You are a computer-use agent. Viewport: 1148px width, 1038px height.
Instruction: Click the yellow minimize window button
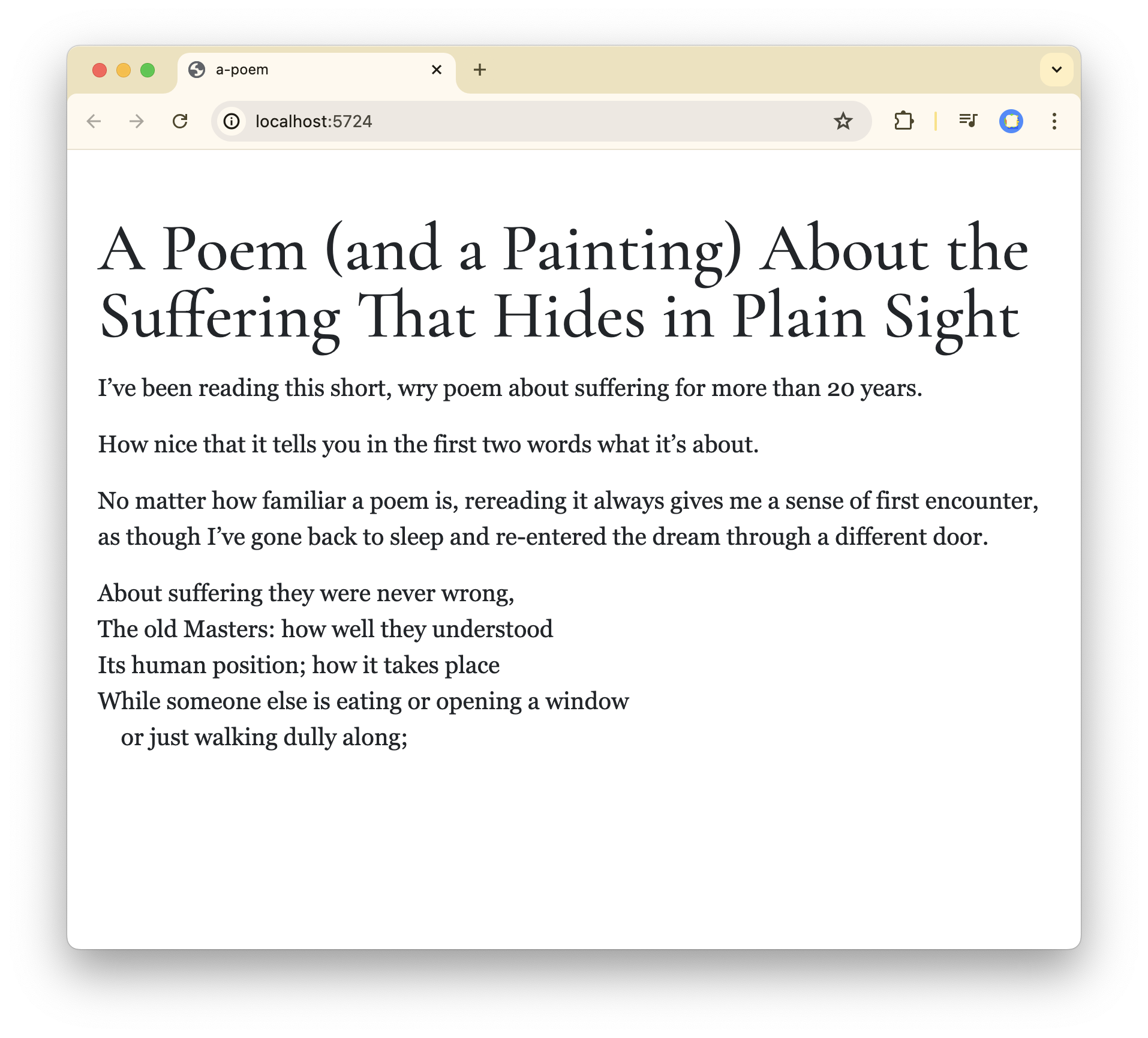click(124, 70)
